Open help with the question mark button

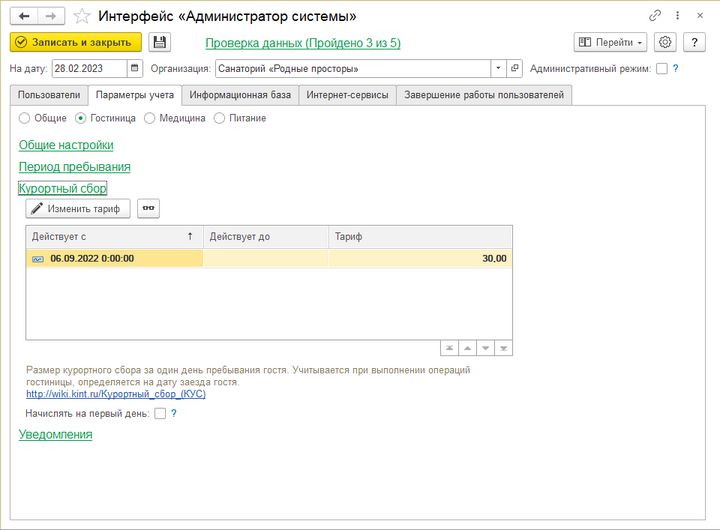click(694, 42)
